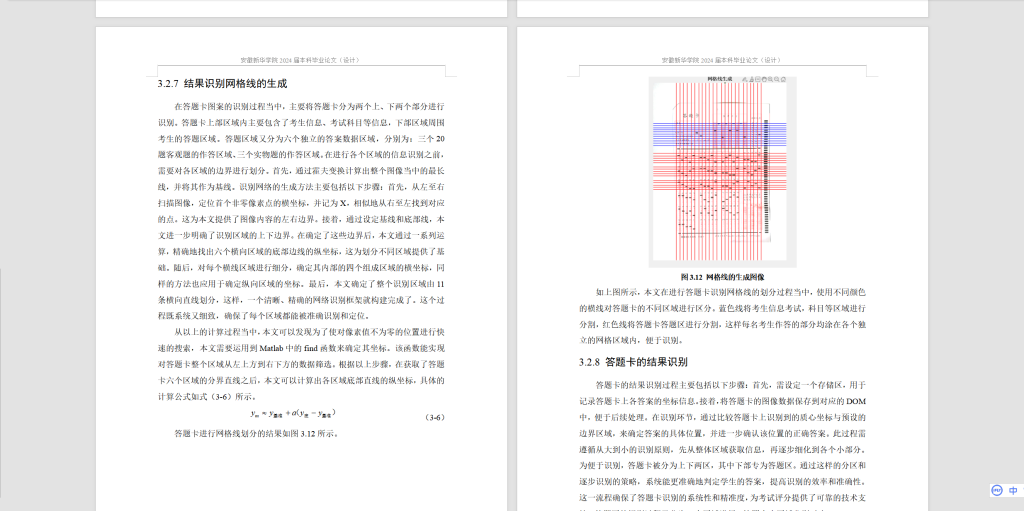Click right page header 安徽新华学院 2024 届本科毕业论文

721,60
